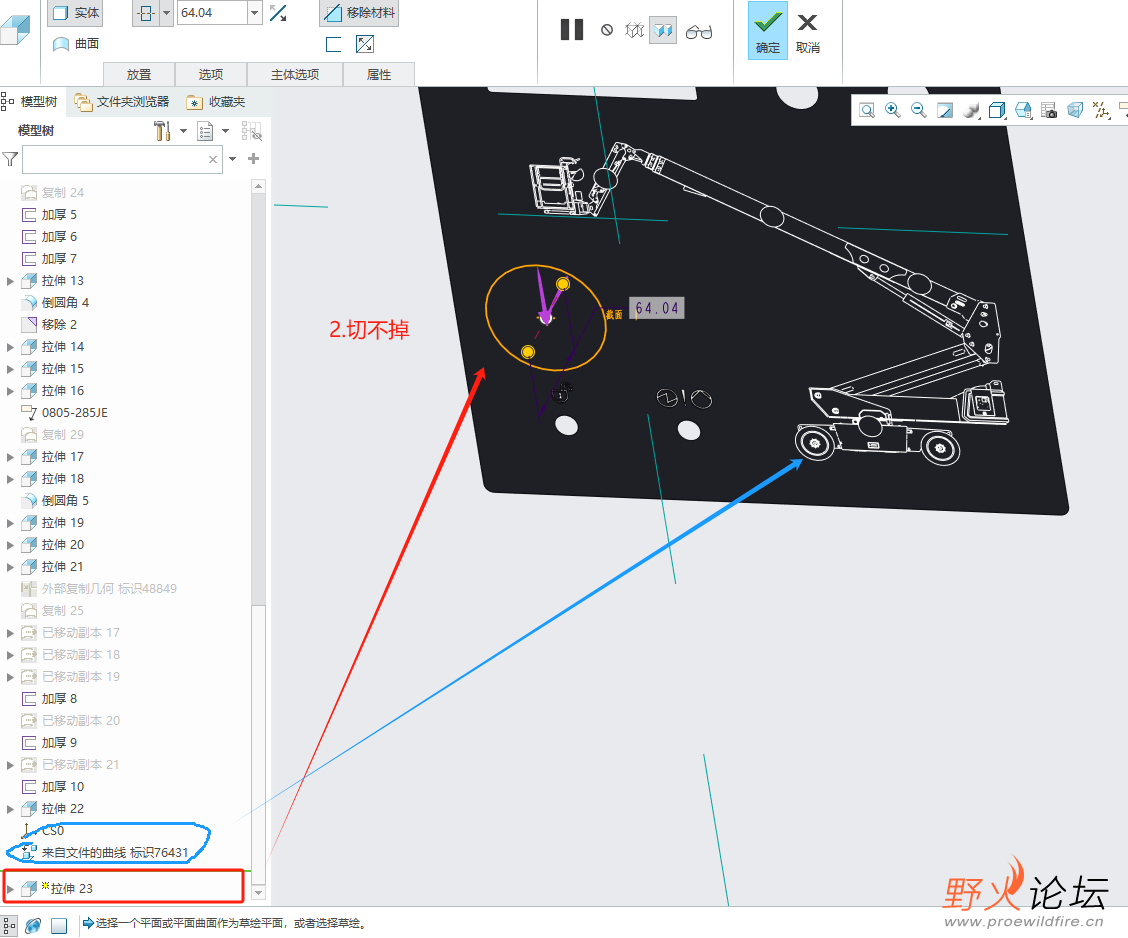Click the tree columns list icon
Image resolution: width=1128 pixels, height=938 pixels.
(x=205, y=131)
